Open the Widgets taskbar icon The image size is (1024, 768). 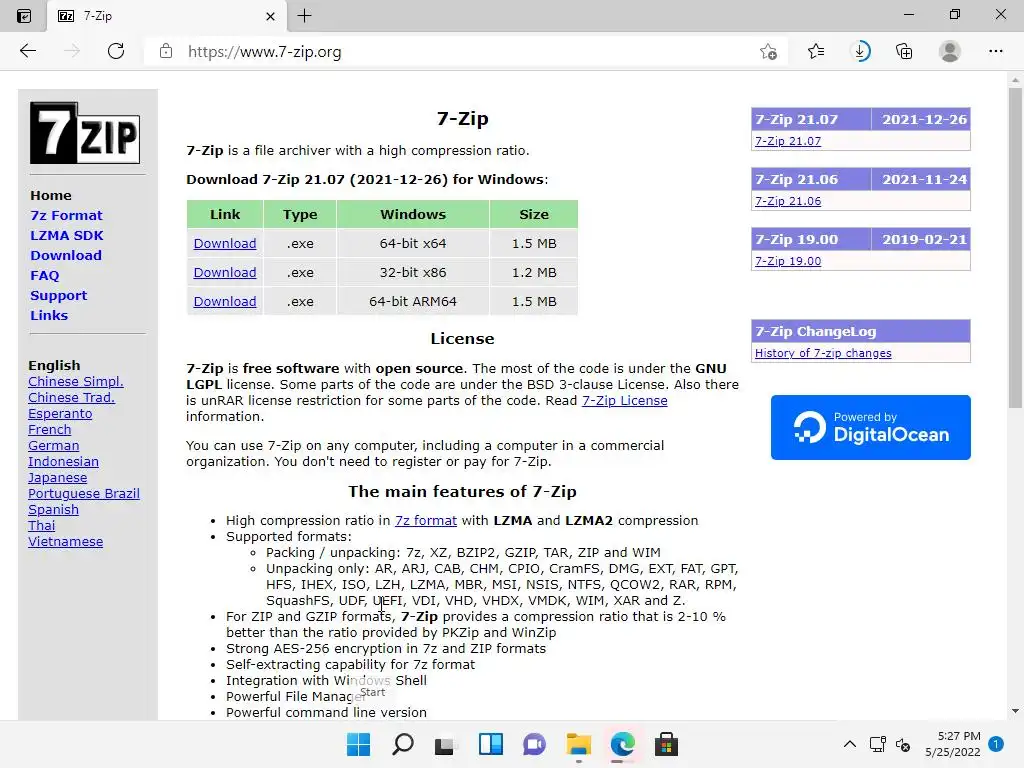point(490,744)
